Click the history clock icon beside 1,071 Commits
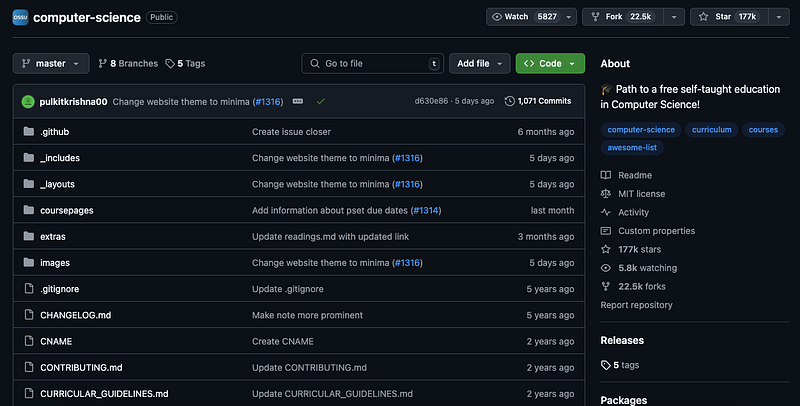The image size is (800, 406). pos(509,101)
